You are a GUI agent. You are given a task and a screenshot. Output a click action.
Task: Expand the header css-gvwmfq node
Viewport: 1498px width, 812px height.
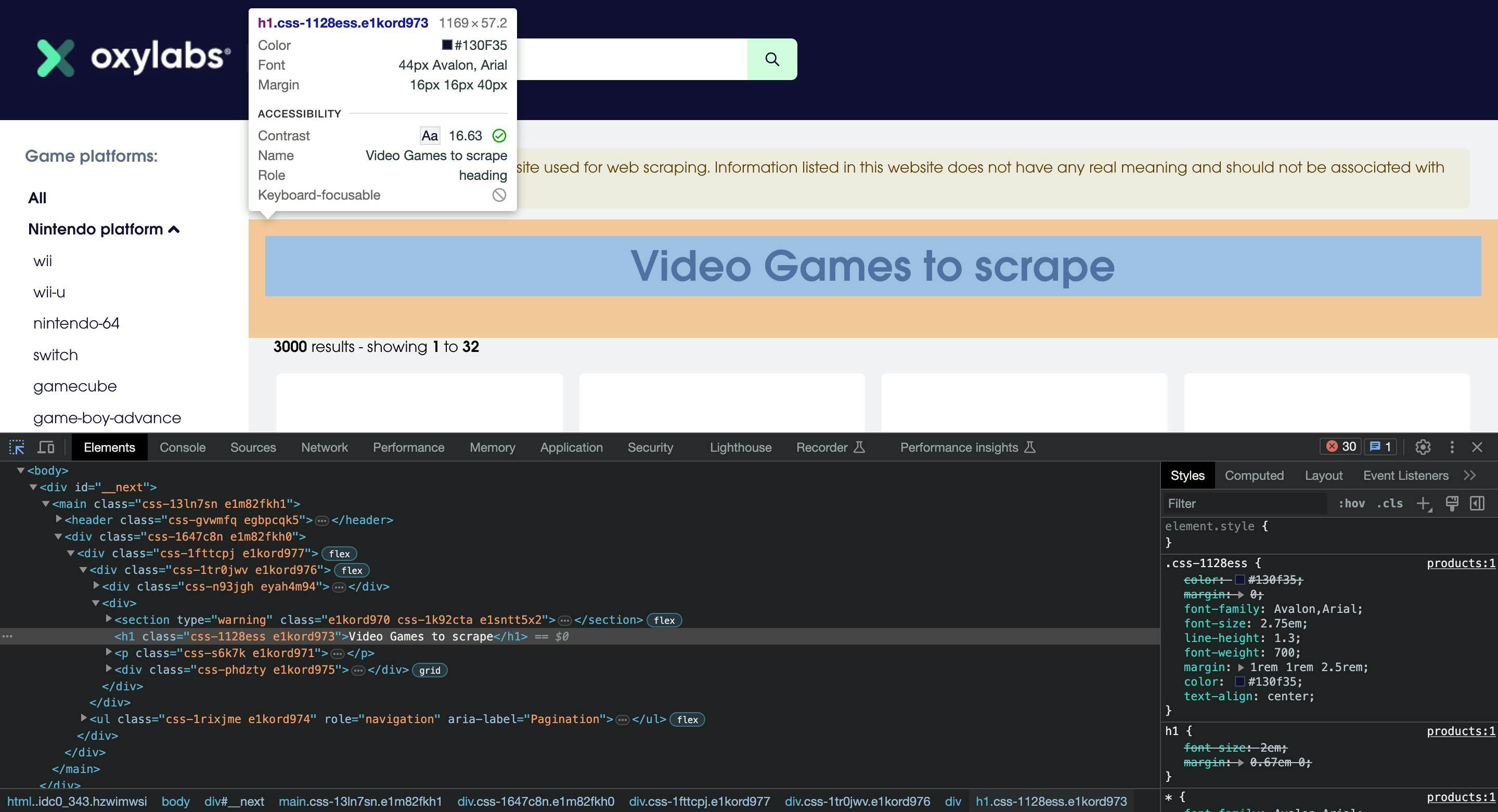59,519
